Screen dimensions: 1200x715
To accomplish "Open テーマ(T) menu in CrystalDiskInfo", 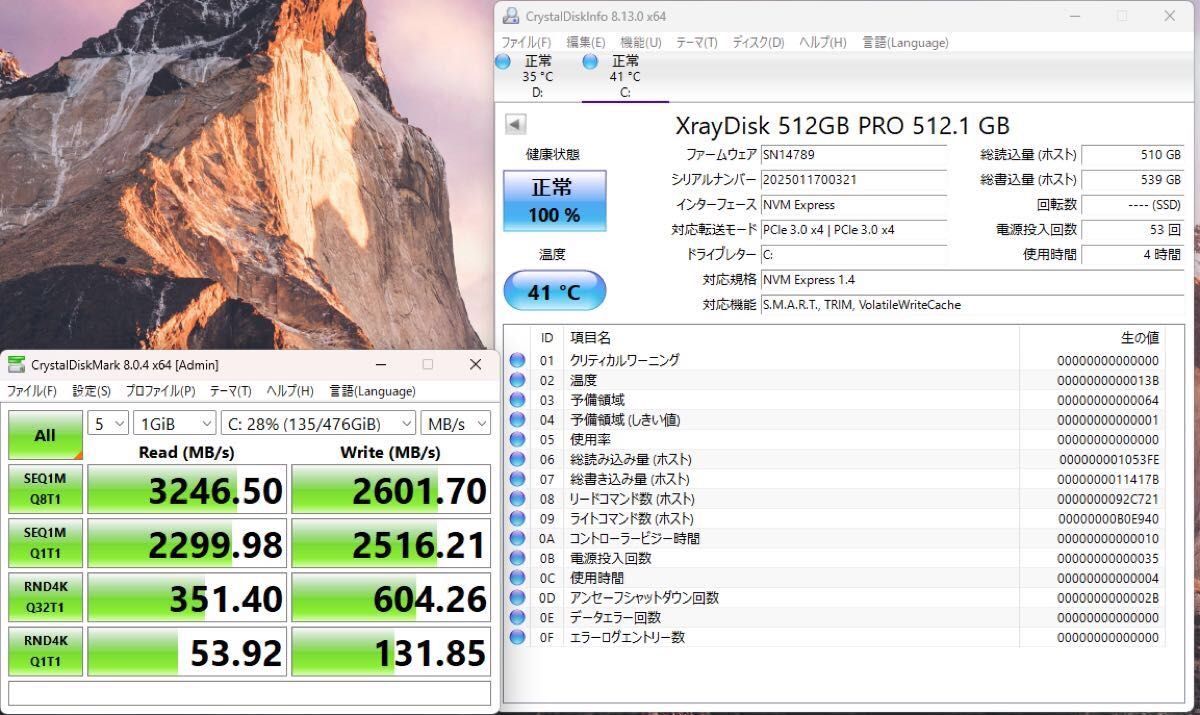I will pos(697,42).
